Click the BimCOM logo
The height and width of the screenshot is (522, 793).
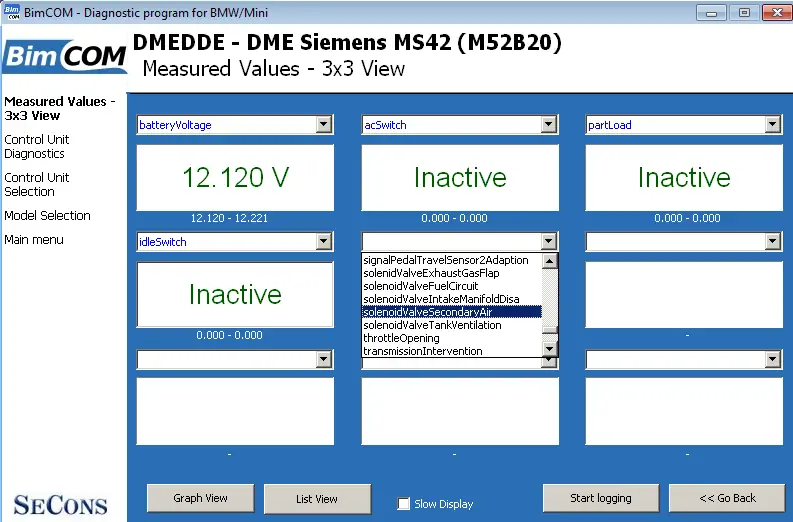point(65,56)
